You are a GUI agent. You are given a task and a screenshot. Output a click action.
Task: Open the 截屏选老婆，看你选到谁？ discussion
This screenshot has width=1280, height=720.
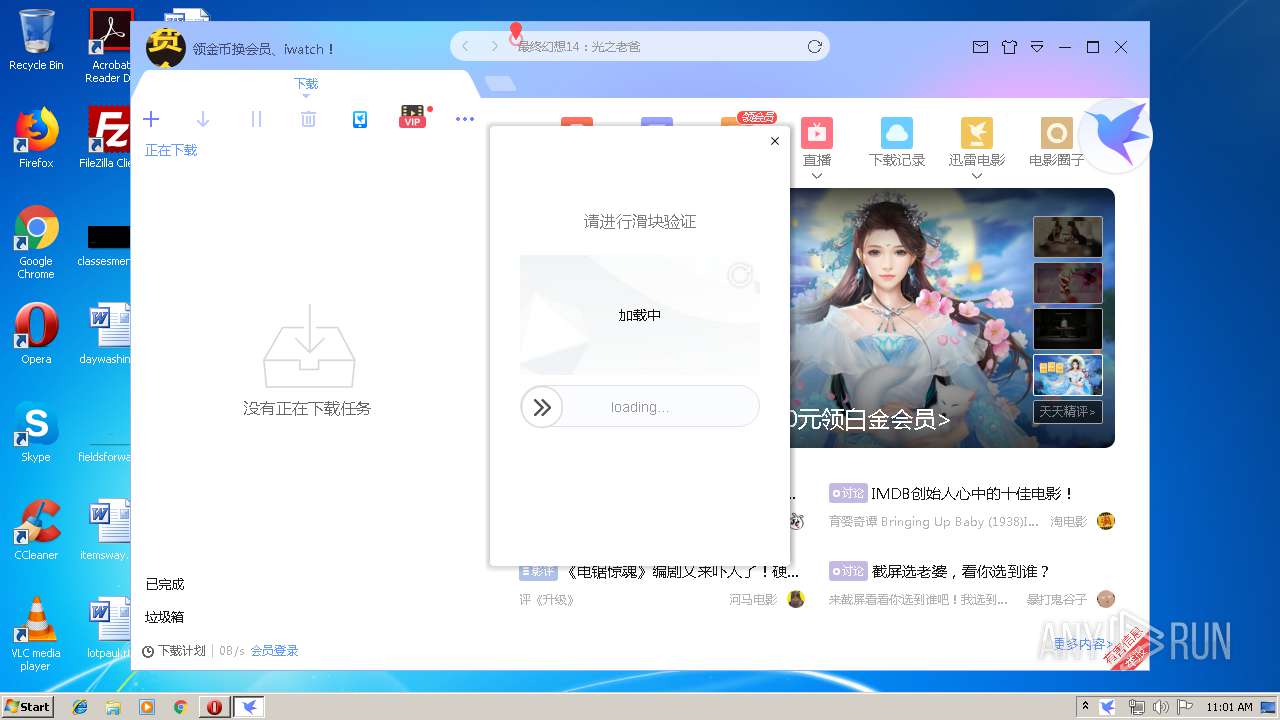pyautogui.click(x=961, y=571)
